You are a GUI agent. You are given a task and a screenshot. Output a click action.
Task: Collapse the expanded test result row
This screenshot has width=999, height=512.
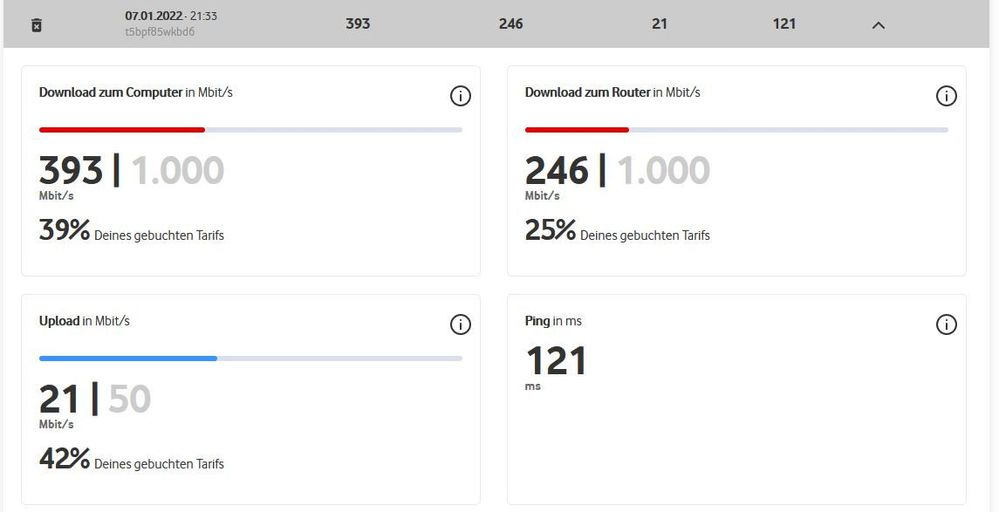pos(878,25)
